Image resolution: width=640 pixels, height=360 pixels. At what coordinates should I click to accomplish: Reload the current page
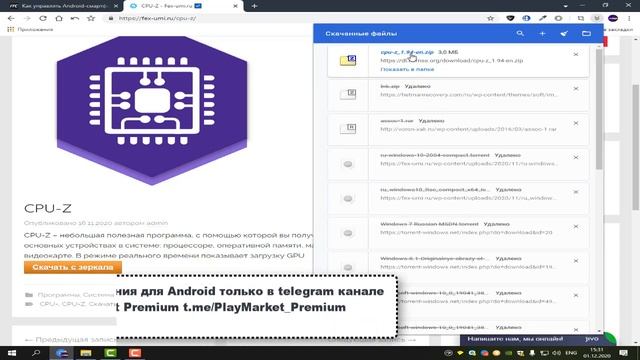pyautogui.click(x=43, y=18)
